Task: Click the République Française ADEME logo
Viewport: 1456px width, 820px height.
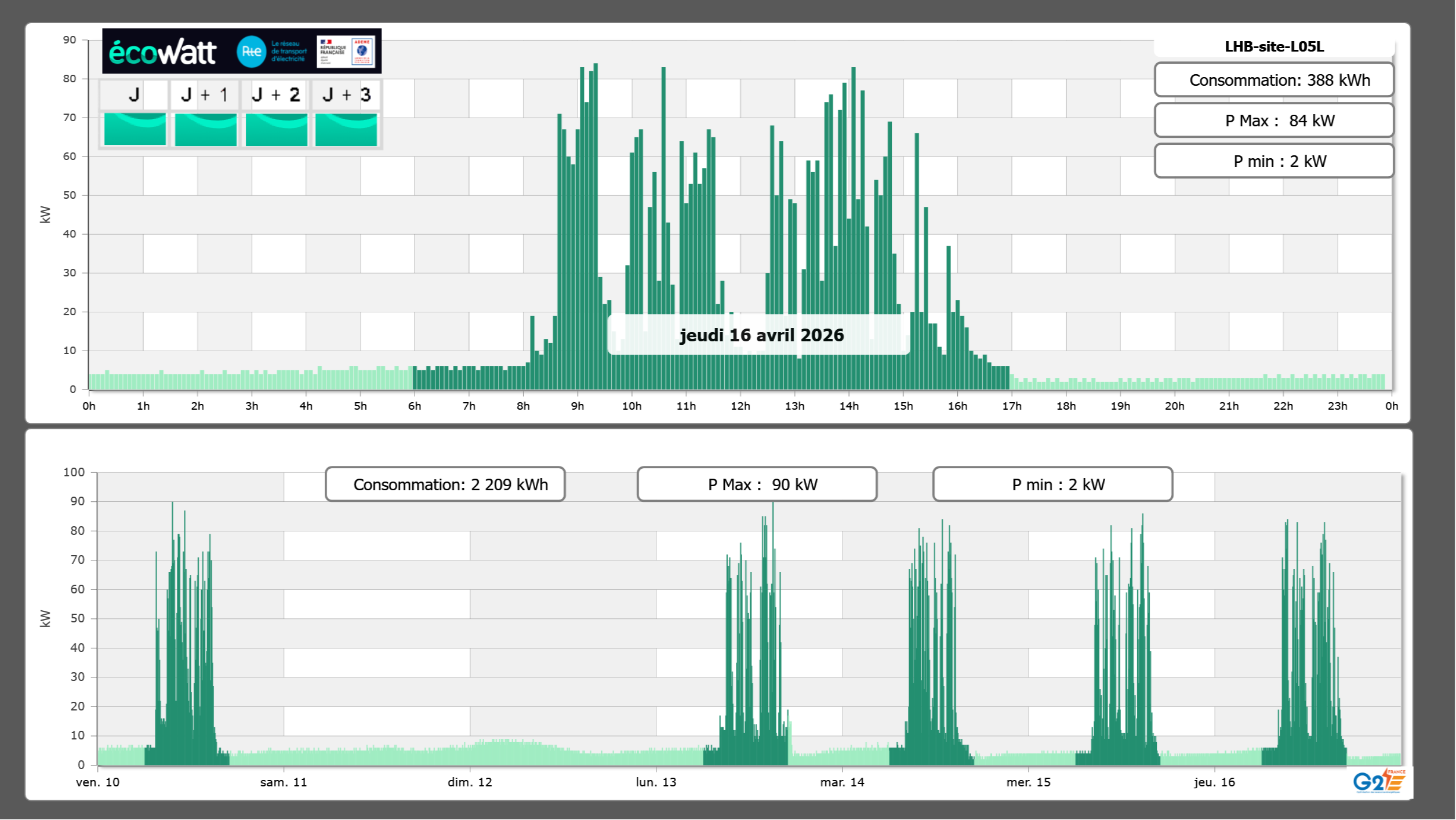Action: click(346, 52)
